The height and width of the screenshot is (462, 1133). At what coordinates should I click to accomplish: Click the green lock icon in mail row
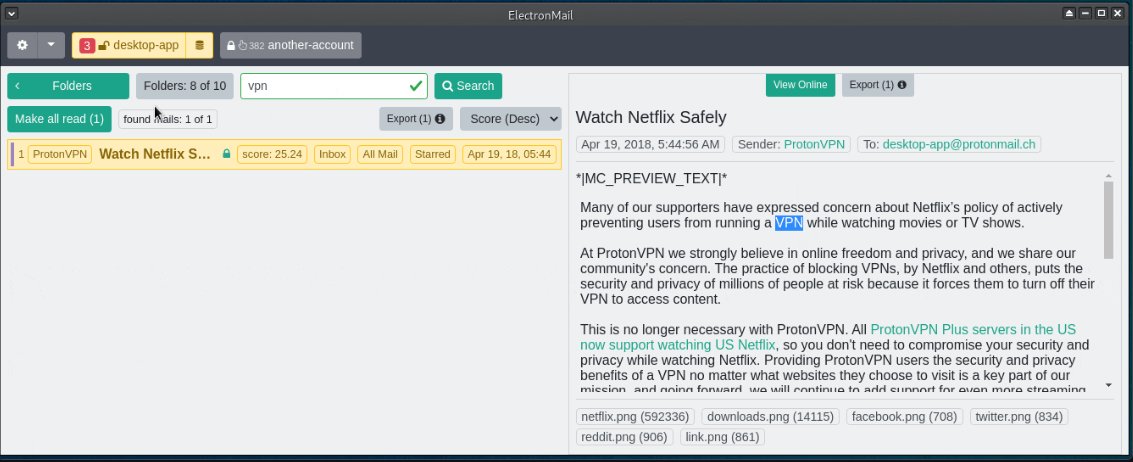click(227, 154)
